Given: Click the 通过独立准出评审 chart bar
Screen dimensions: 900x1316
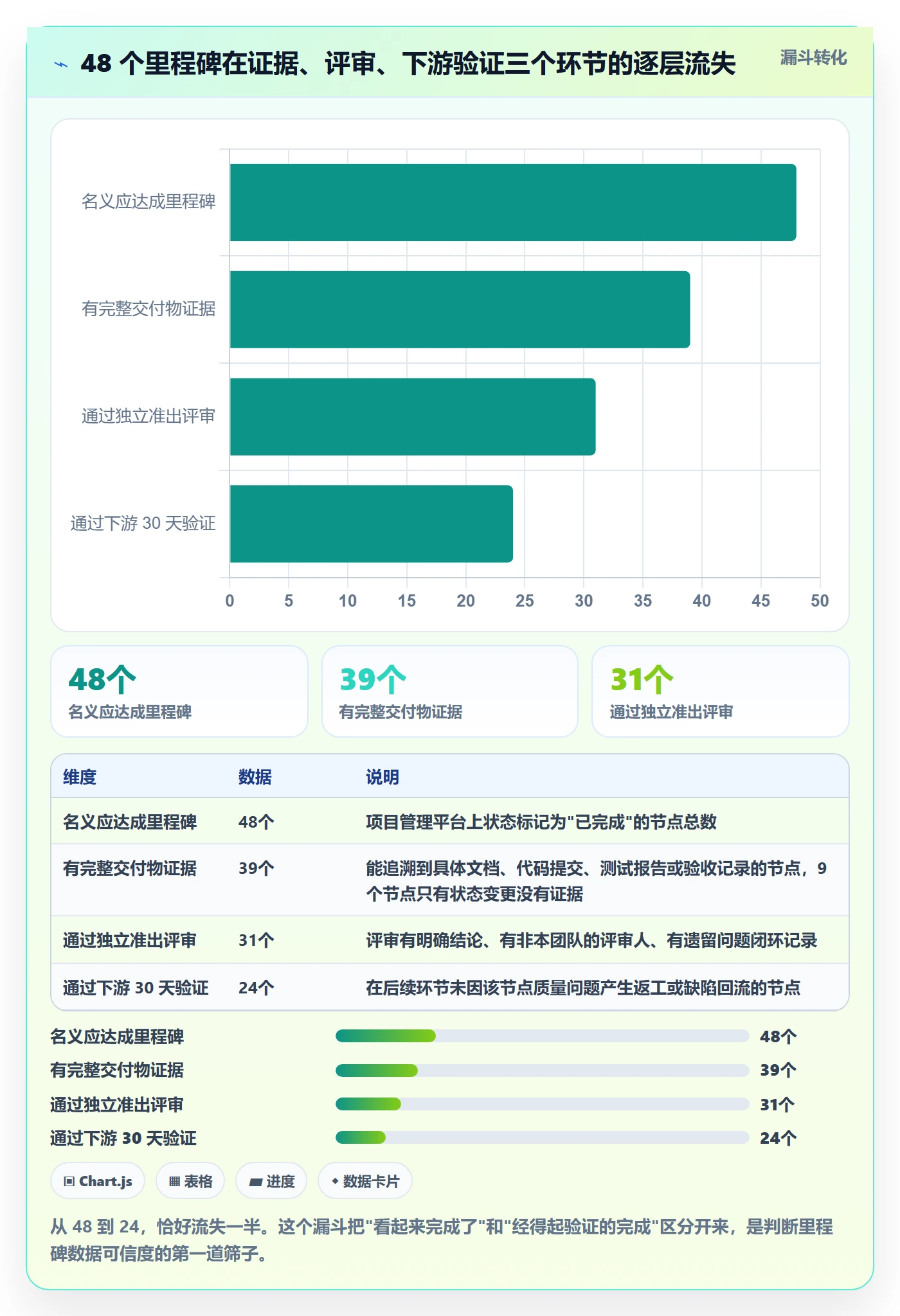Looking at the screenshot, I should point(413,416).
